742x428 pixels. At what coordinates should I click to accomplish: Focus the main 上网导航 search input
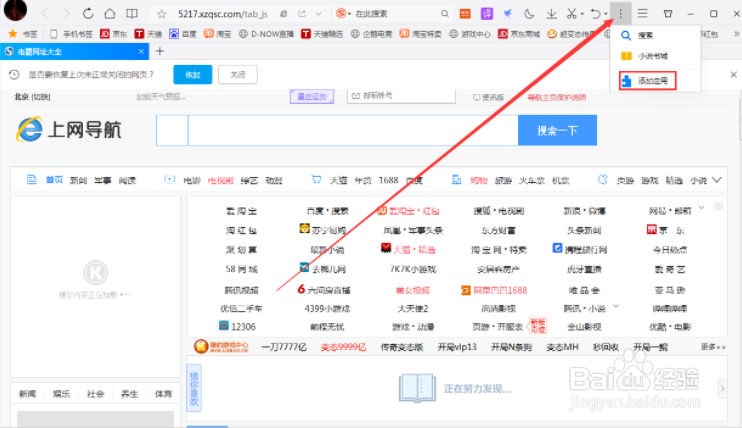pos(353,130)
